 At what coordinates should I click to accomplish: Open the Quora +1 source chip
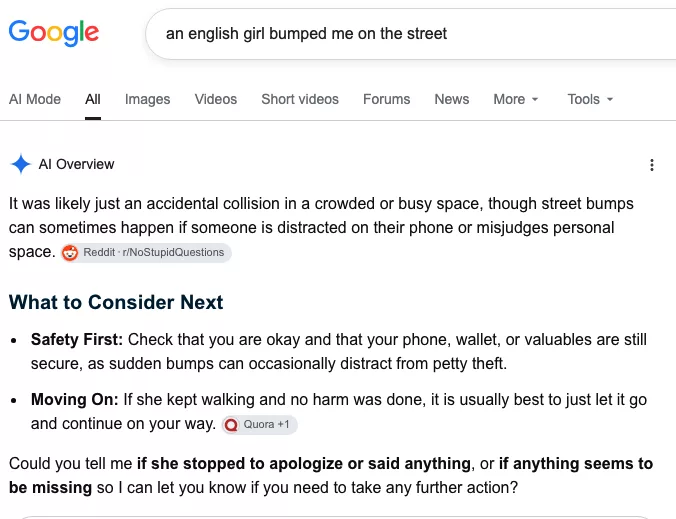click(x=260, y=425)
